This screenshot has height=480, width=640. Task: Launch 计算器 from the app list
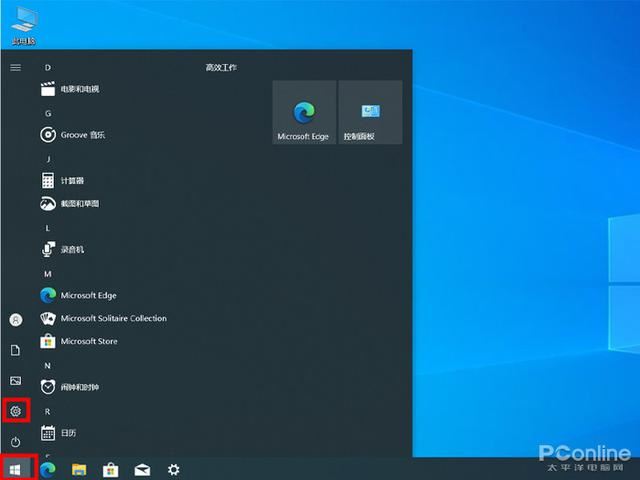point(72,181)
